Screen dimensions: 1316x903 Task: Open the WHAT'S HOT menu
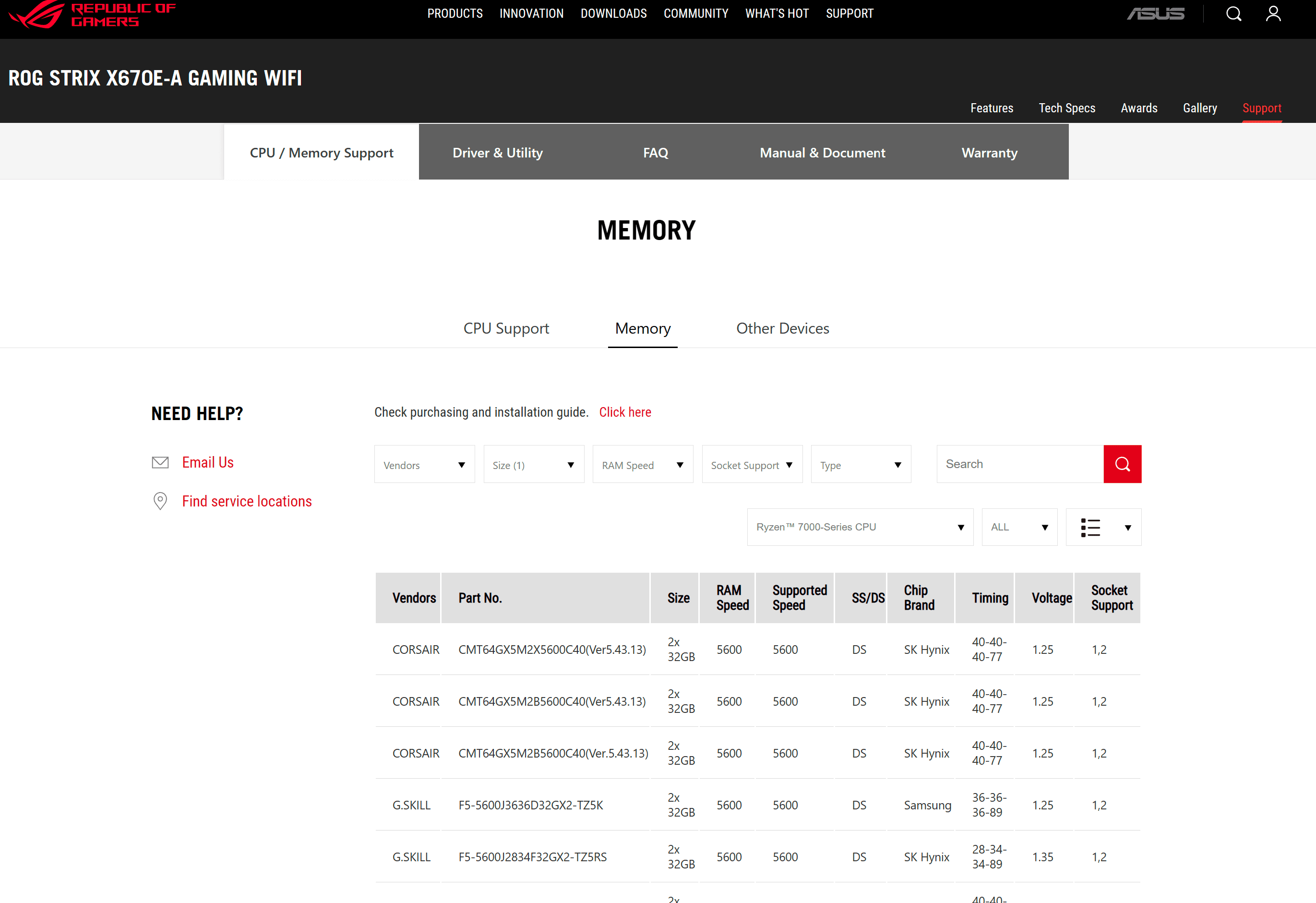point(777,13)
